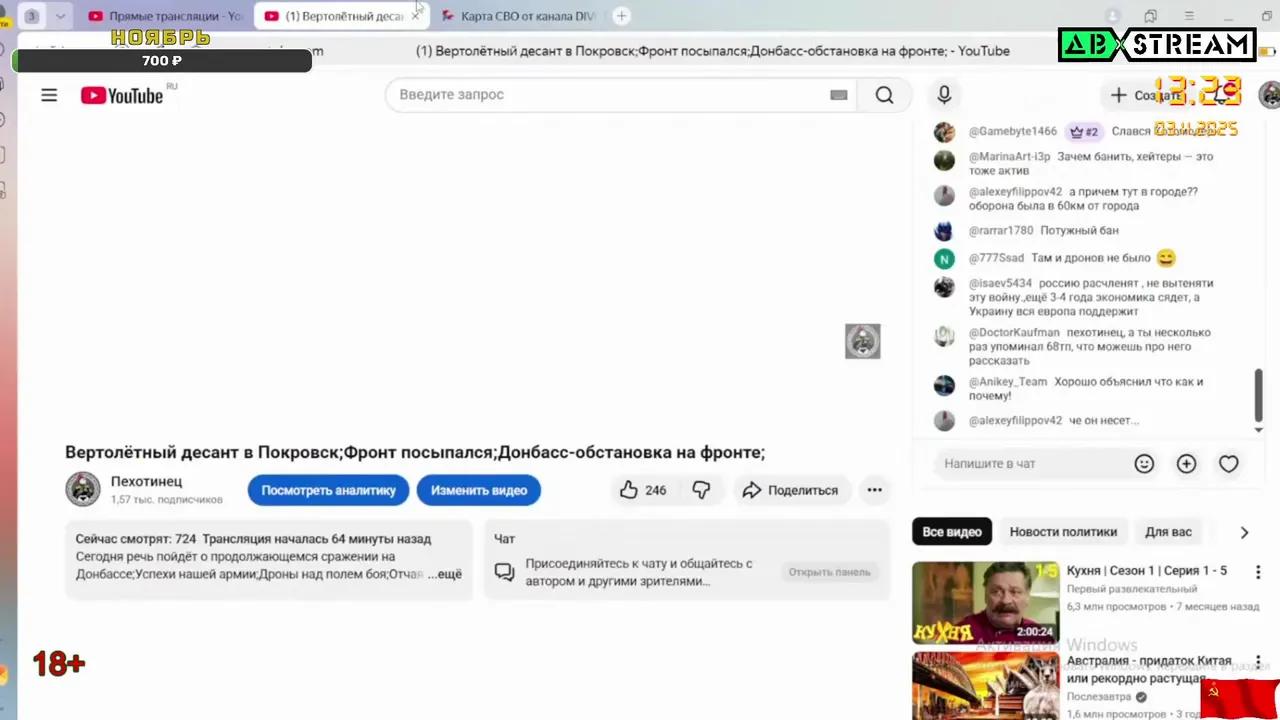
Task: Click username @isaev5434 in chat
Action: pyautogui.click(x=1000, y=284)
